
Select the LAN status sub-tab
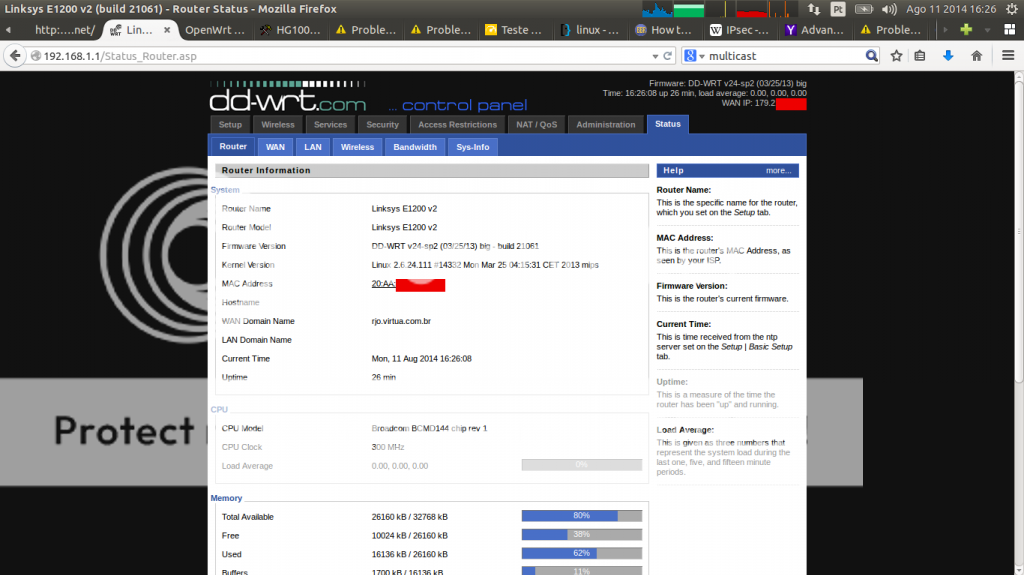[x=313, y=147]
